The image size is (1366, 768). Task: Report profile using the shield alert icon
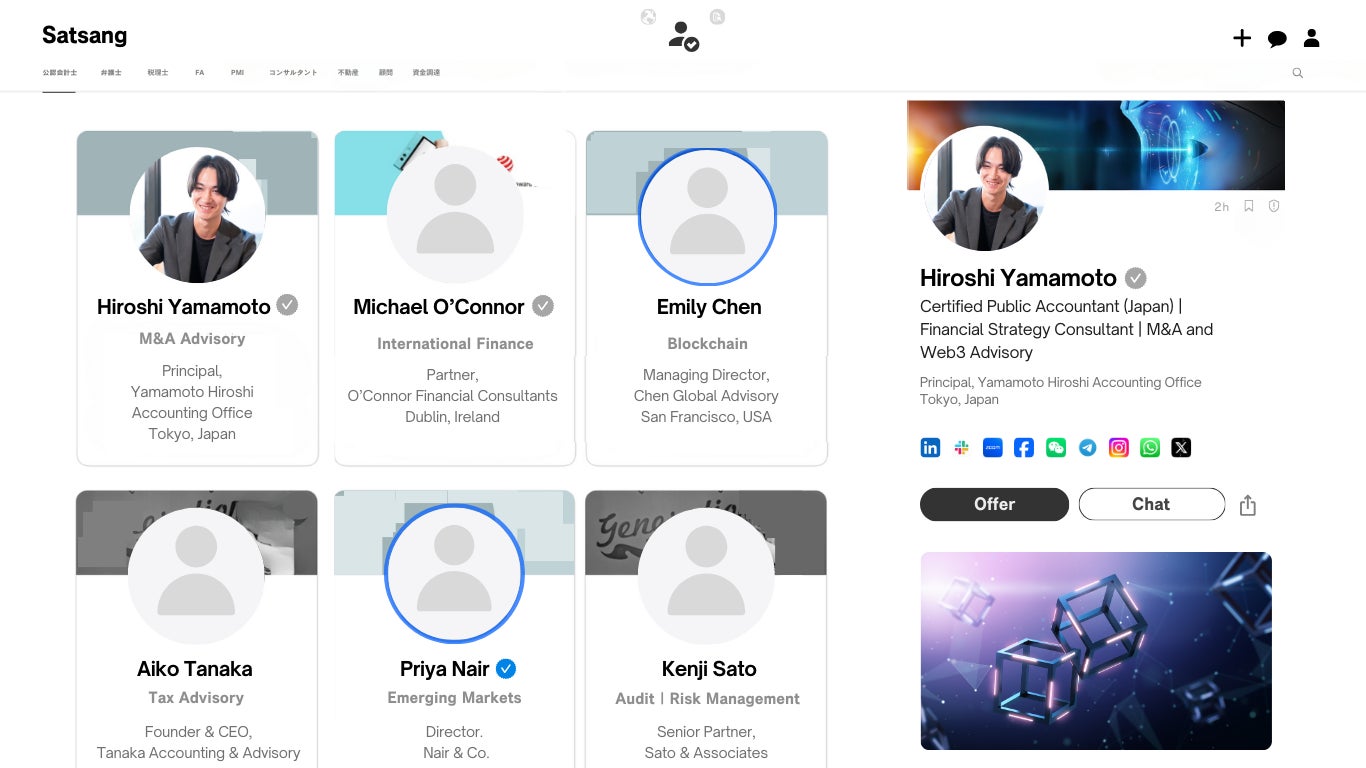coord(1274,206)
